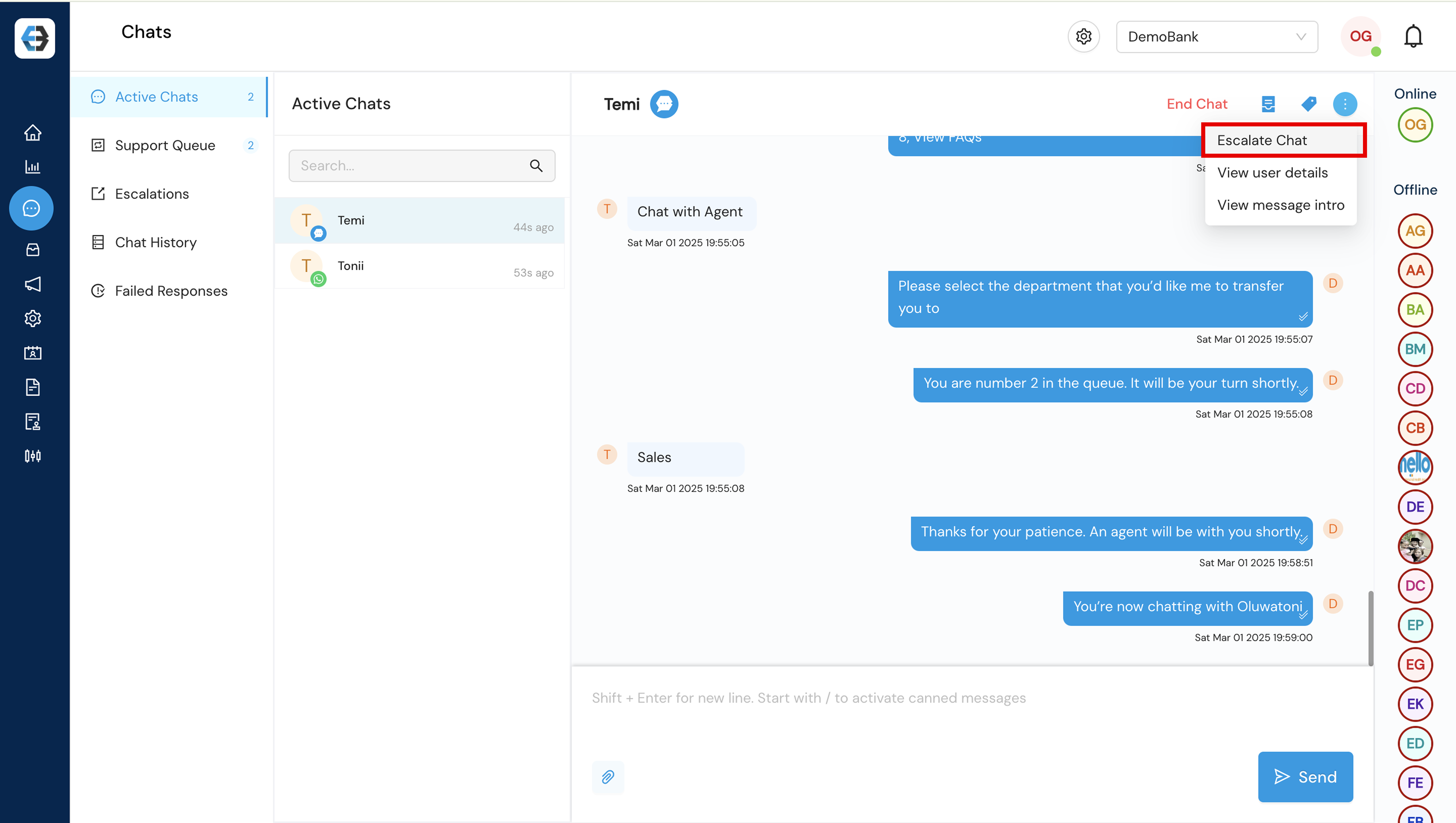
Task: Click the search magnifier icon
Action: [536, 166]
